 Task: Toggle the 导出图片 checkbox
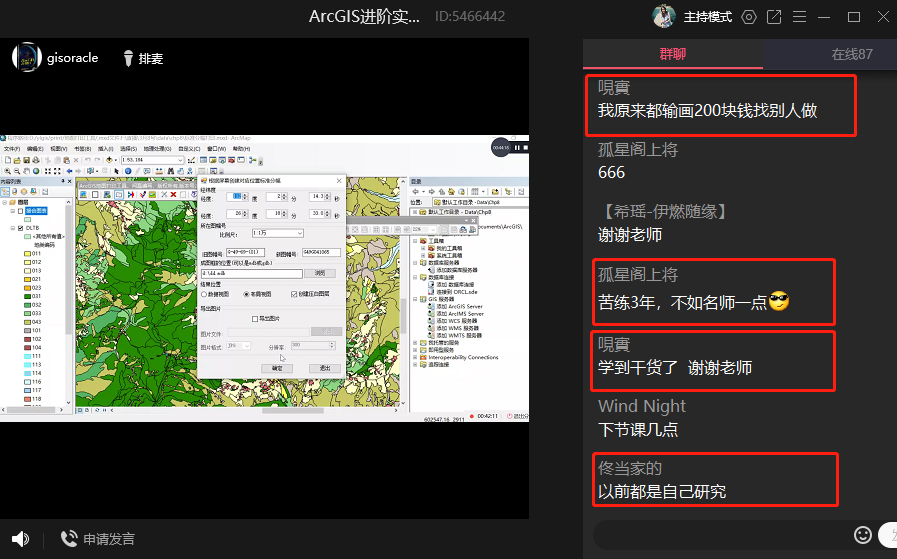click(x=255, y=319)
